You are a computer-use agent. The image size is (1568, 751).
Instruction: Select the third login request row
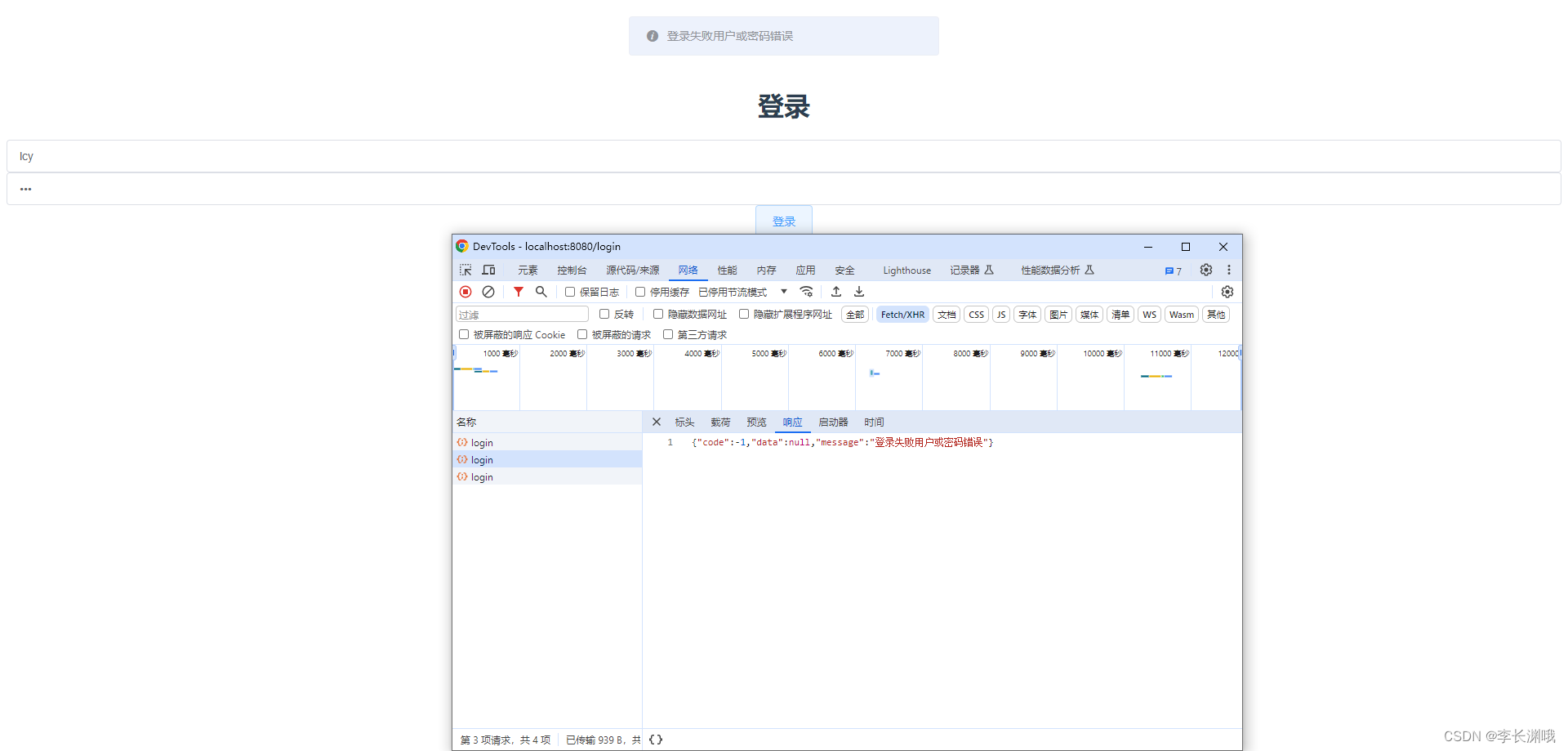click(547, 476)
